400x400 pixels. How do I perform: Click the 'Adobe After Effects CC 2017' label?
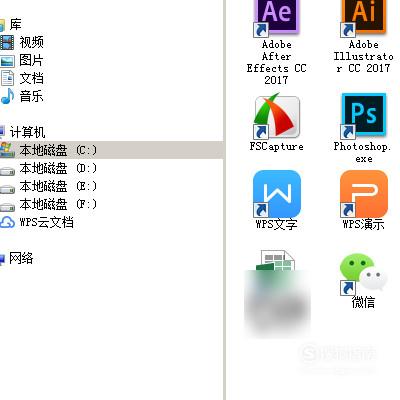click(x=276, y=62)
